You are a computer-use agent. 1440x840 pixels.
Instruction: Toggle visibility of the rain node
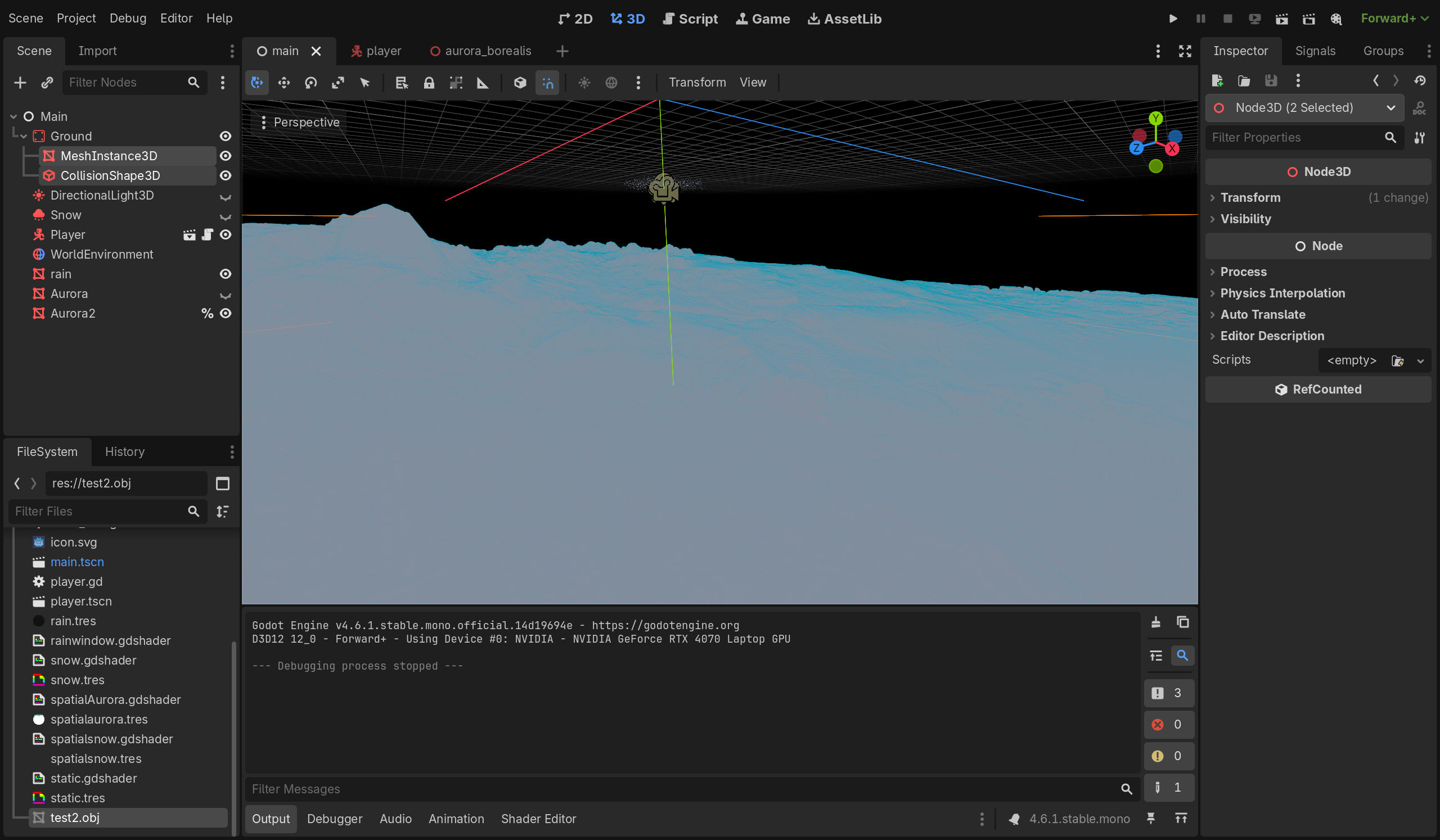(x=226, y=274)
